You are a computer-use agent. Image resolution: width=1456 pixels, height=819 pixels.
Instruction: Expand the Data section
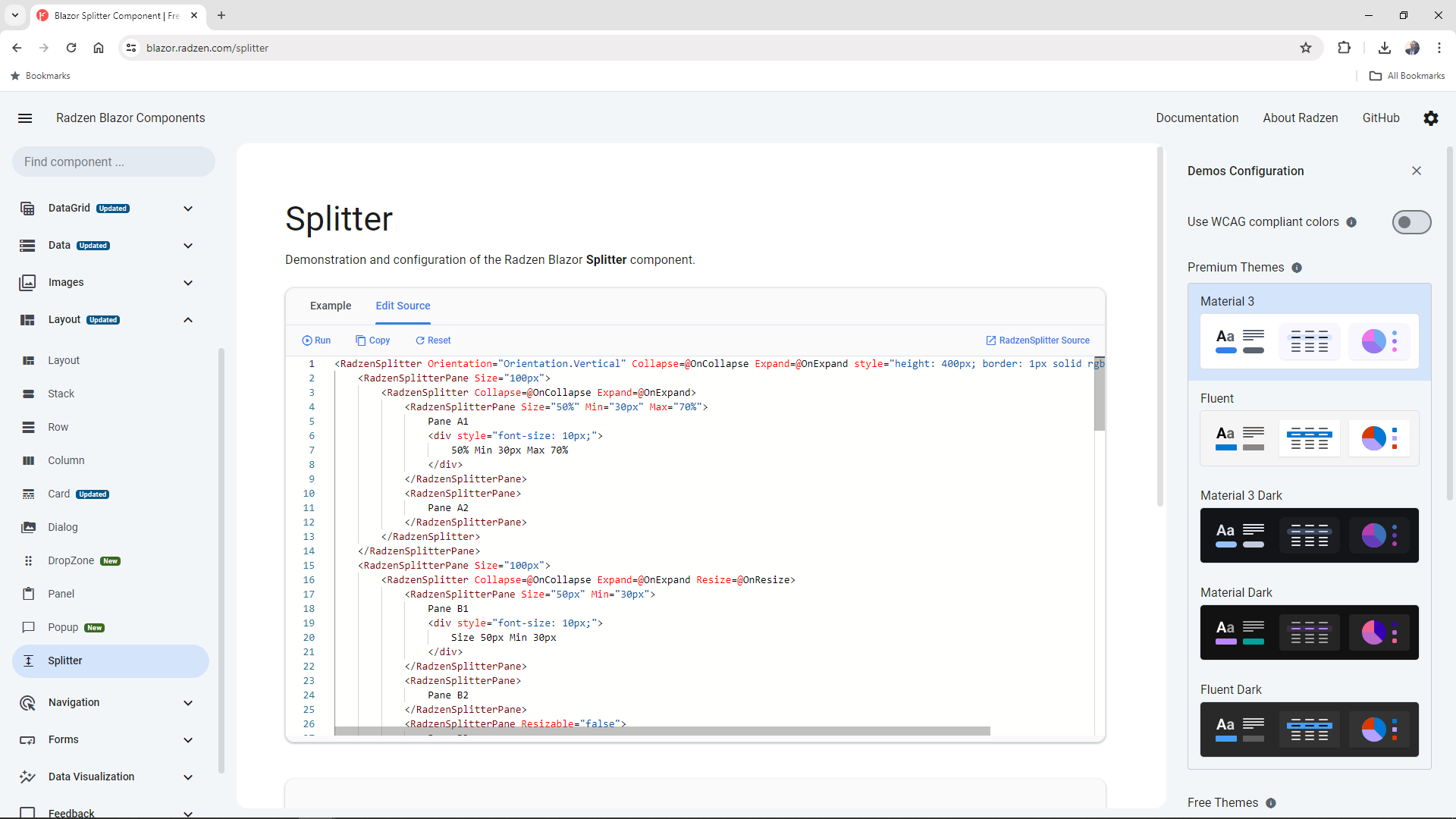pos(188,246)
